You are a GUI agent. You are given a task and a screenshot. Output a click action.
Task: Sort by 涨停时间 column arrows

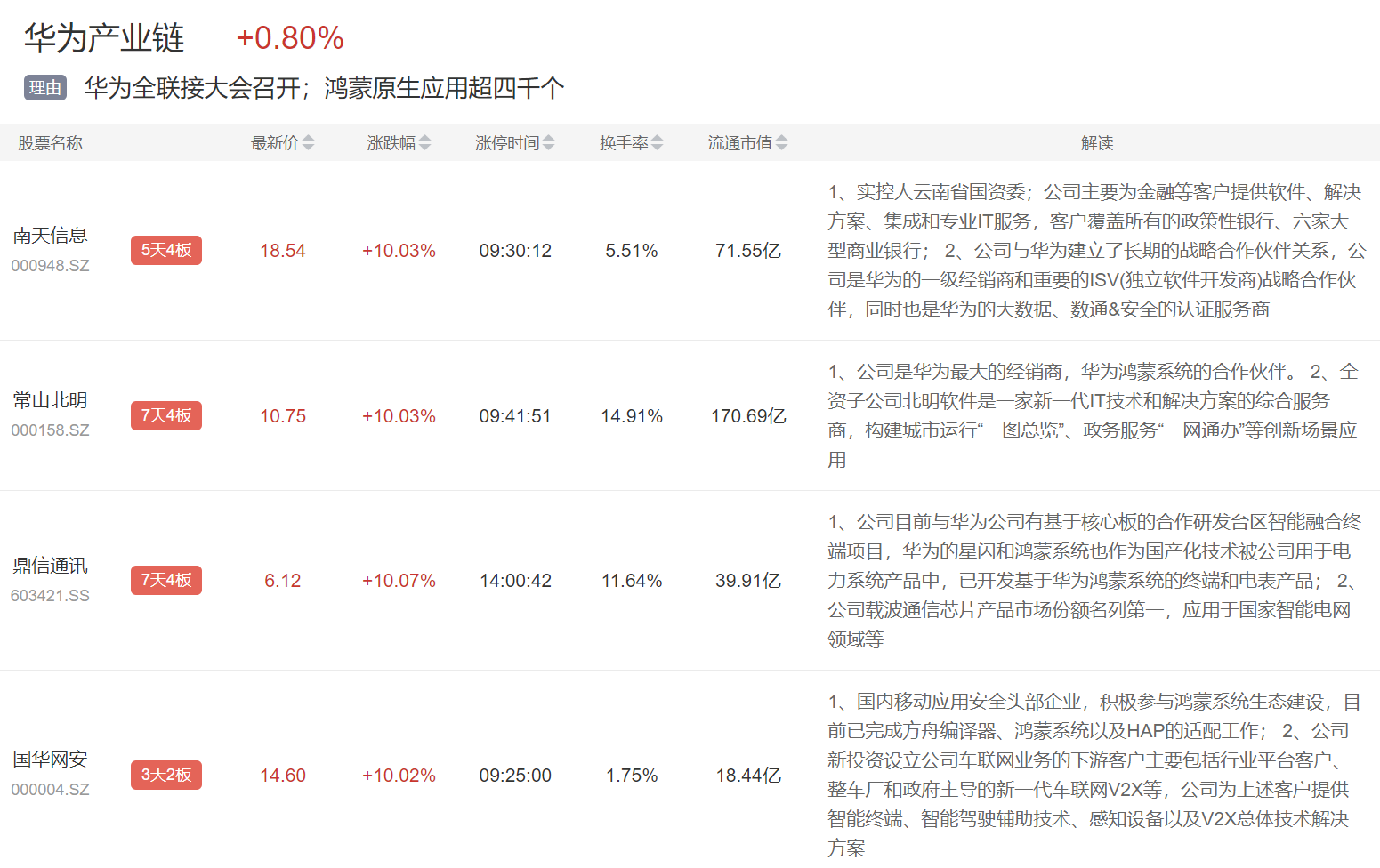click(x=548, y=142)
